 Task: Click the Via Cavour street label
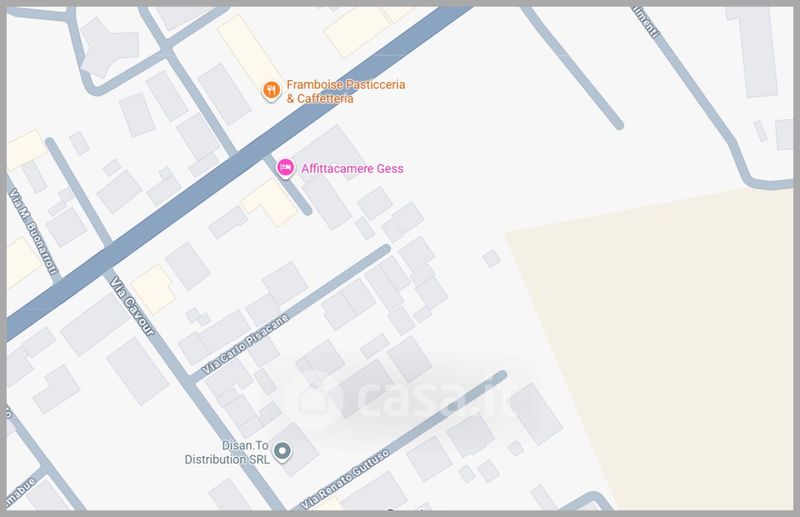pos(132,306)
